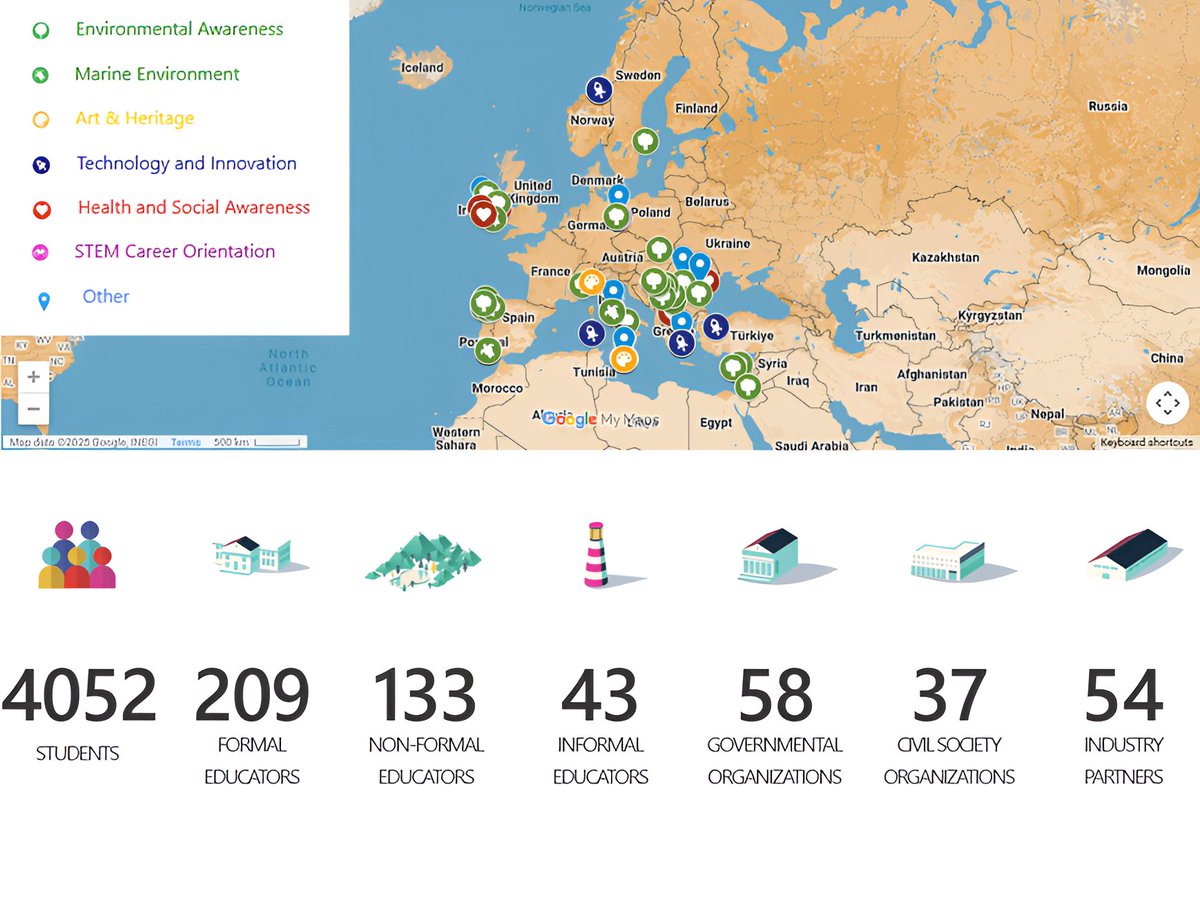Click the Art & Heritage legend icon
Screen dimensions: 1200x914
coord(41,120)
